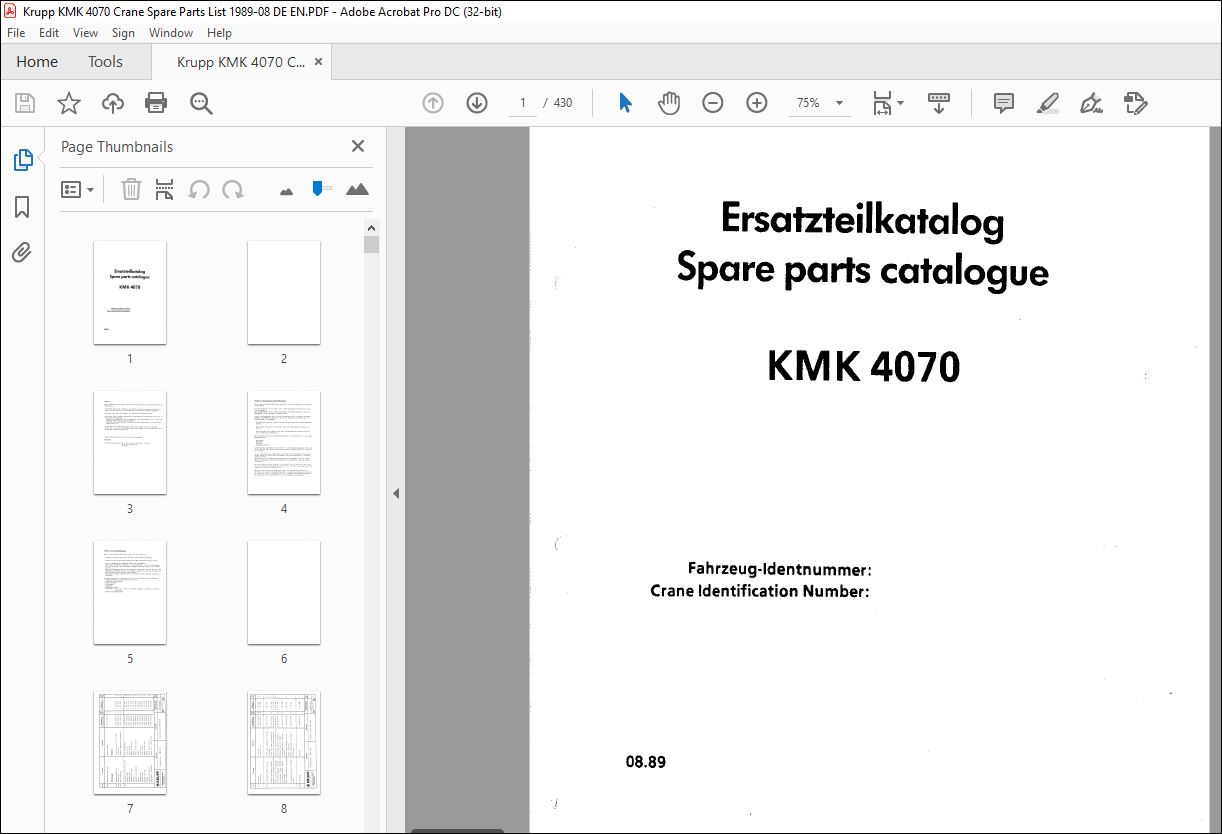This screenshot has height=834, width=1222.
Task: Activate the arrow Selection tool
Action: click(x=625, y=103)
